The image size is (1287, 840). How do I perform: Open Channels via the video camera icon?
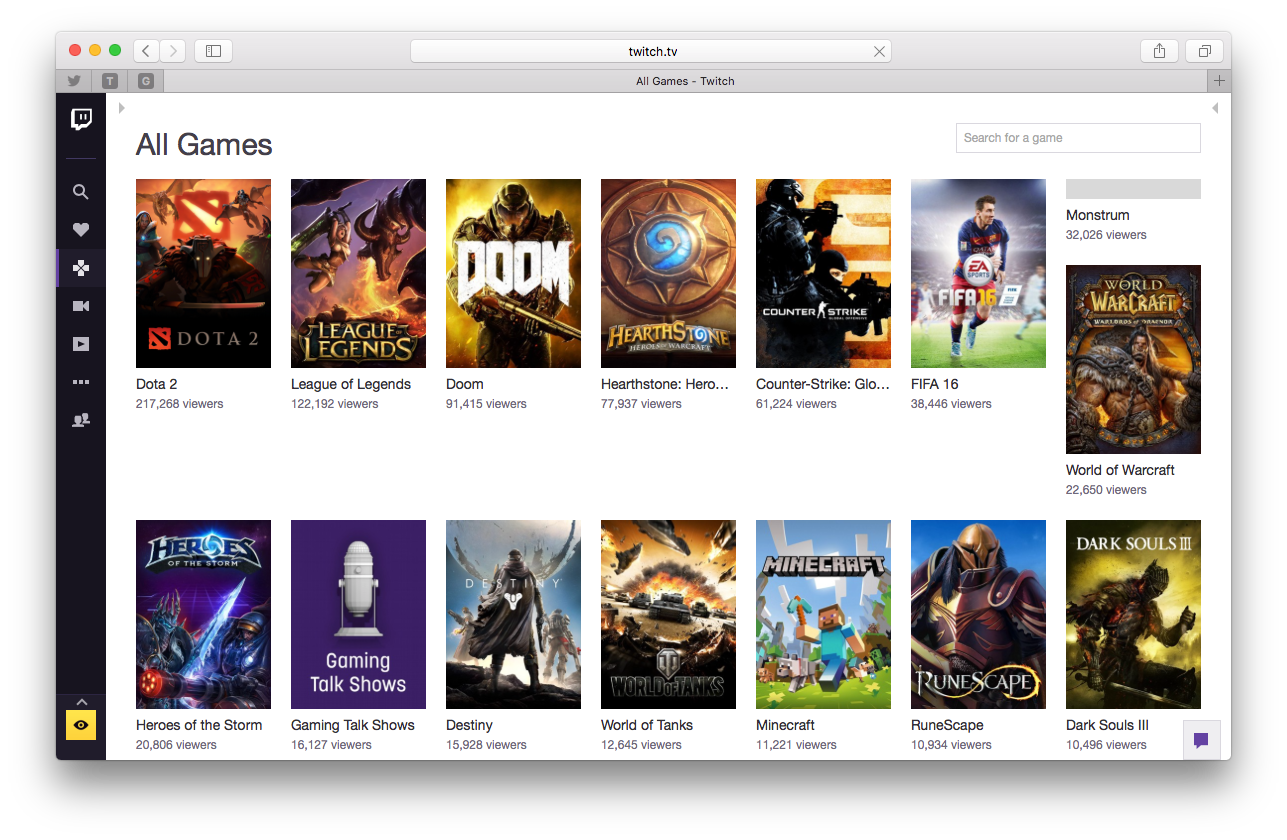coord(81,306)
